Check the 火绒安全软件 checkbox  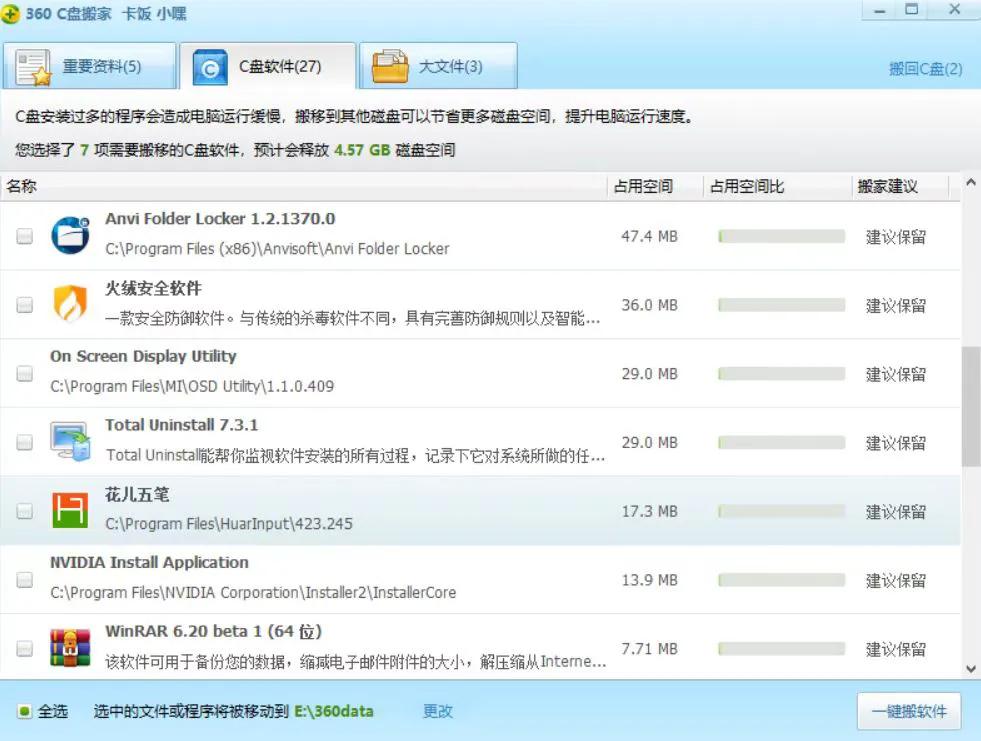click(x=24, y=305)
